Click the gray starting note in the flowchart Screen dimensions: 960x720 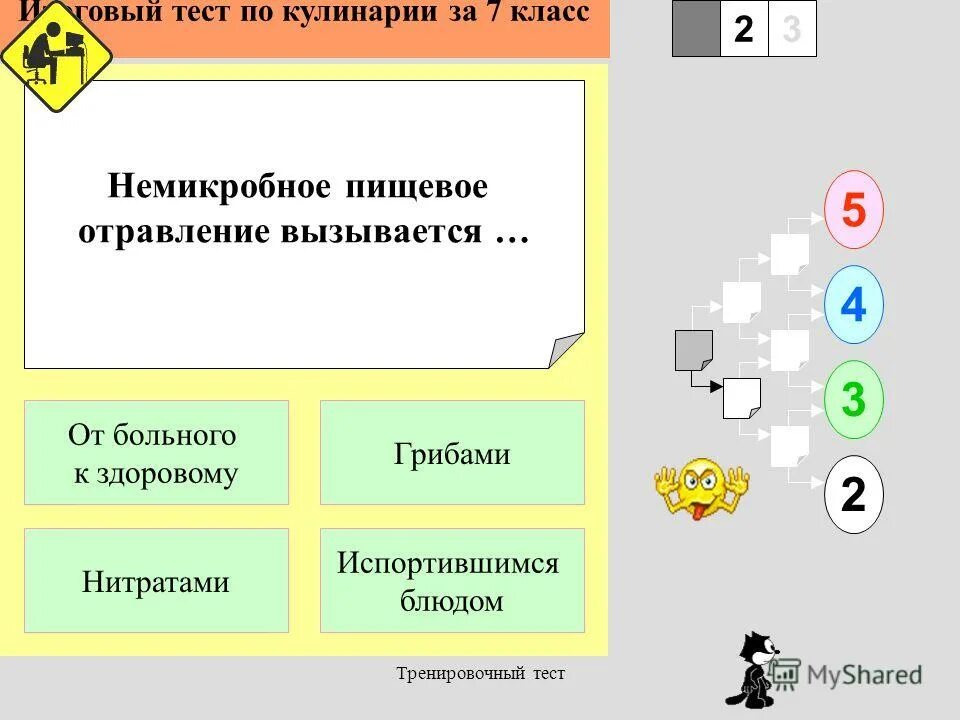694,350
